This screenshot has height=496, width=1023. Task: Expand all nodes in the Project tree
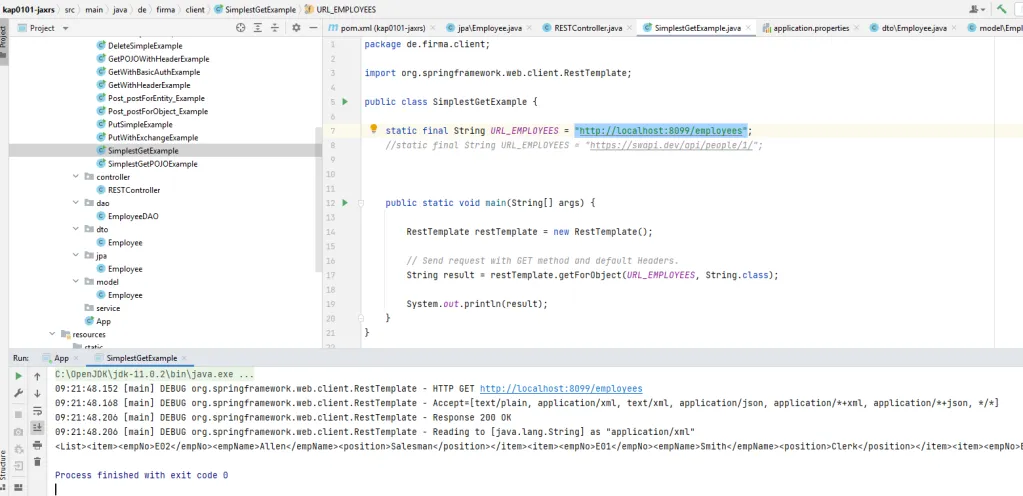(x=258, y=27)
